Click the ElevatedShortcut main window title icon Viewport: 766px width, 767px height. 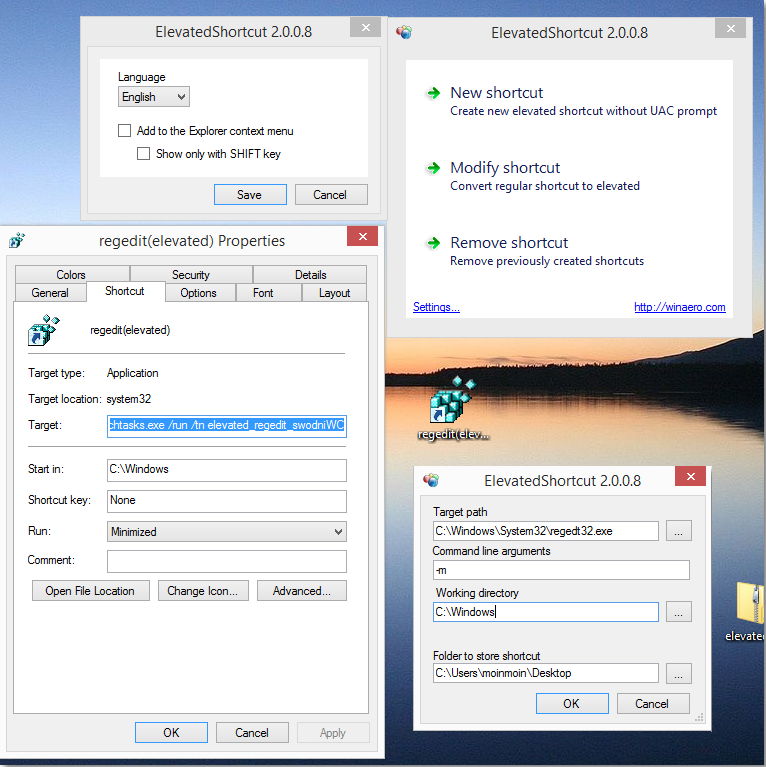[x=404, y=32]
